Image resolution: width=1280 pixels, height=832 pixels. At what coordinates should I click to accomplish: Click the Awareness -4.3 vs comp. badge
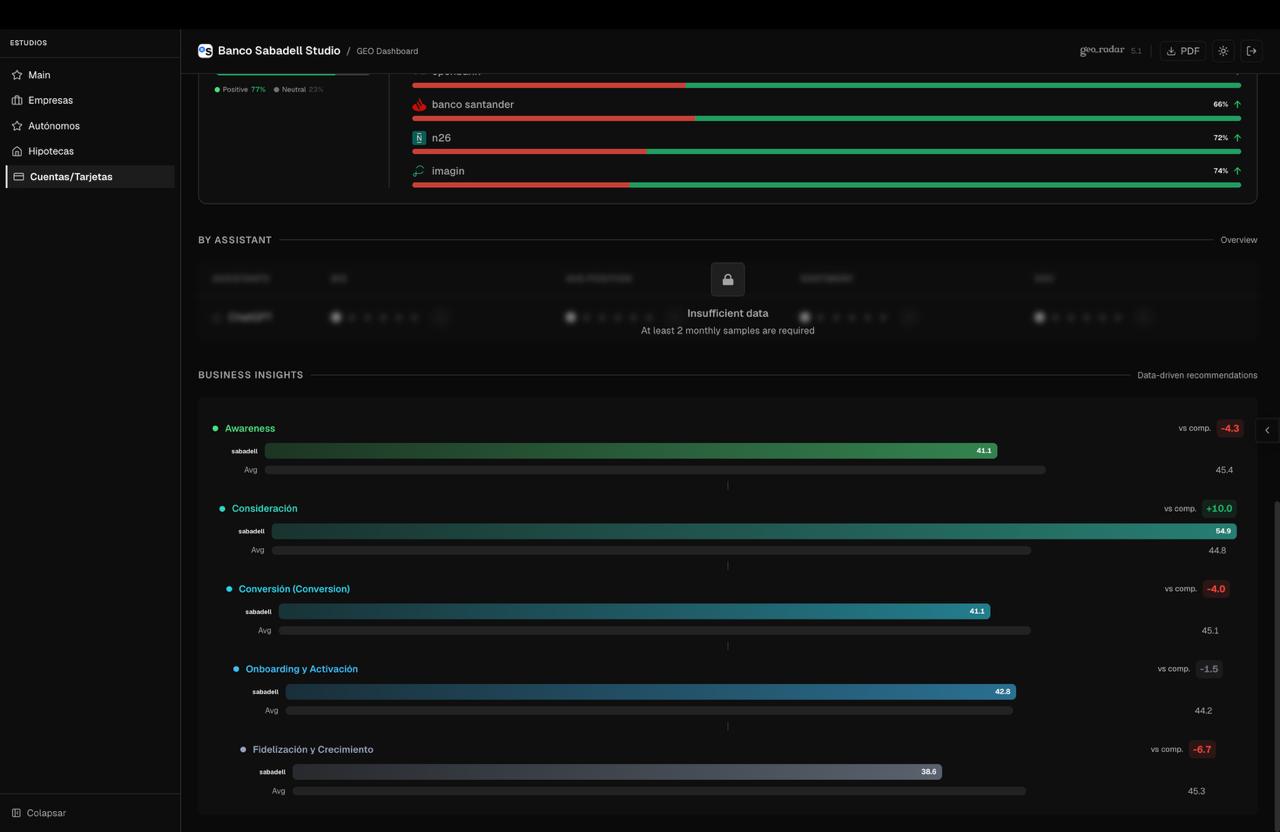(x=1229, y=429)
